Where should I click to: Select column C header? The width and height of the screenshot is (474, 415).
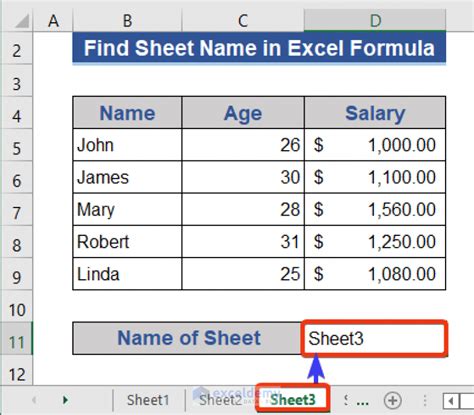click(x=243, y=21)
